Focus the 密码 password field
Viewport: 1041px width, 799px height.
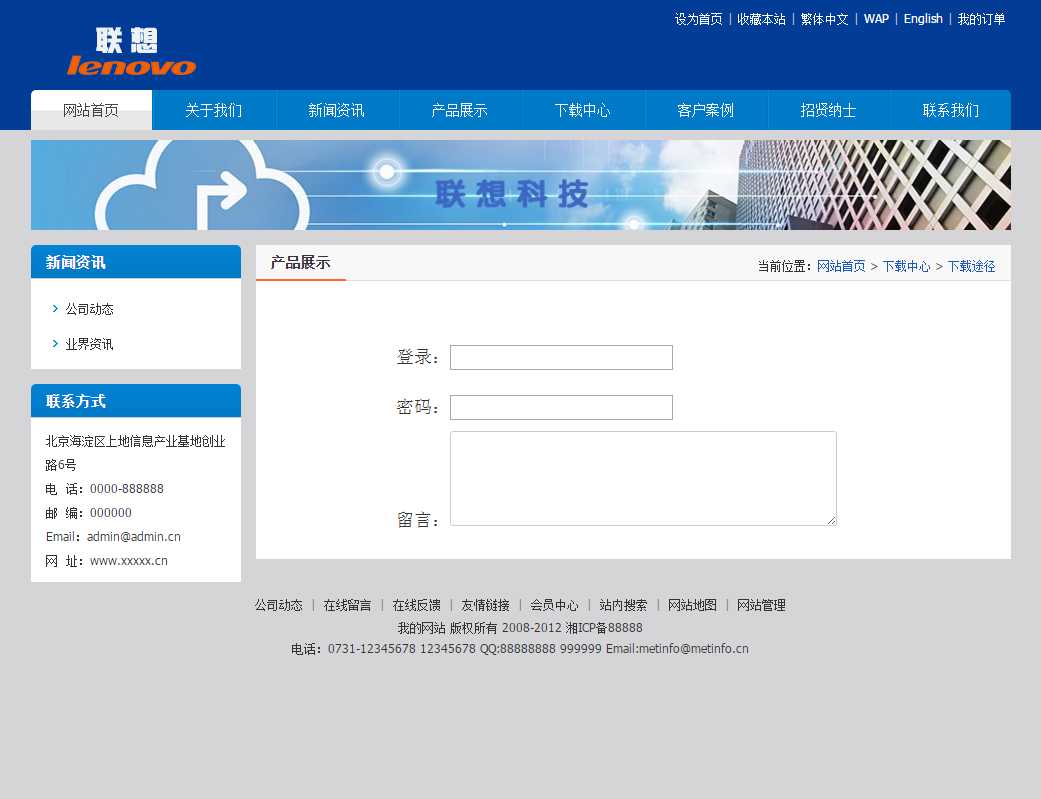point(561,407)
